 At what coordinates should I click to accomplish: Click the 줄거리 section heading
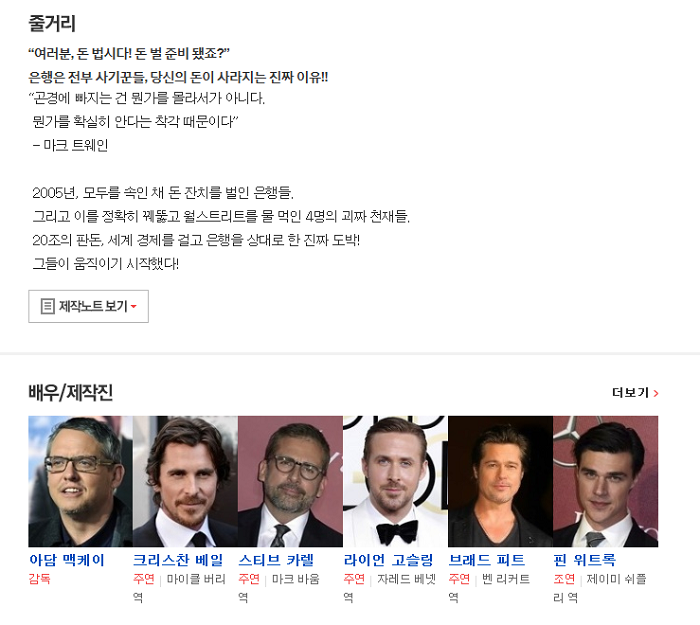click(x=52, y=23)
